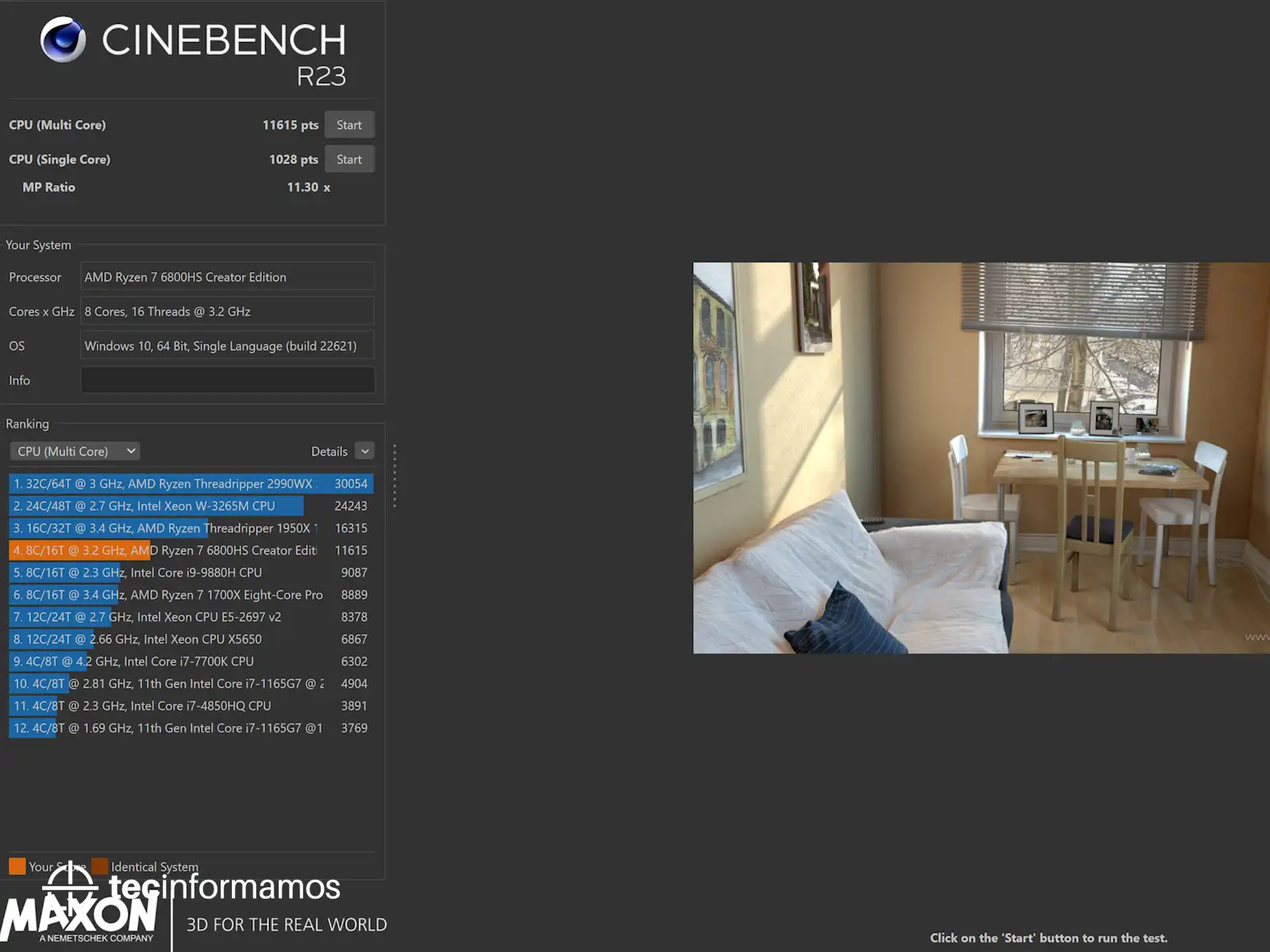Click the OS information field
The width and height of the screenshot is (1270, 952).
click(x=227, y=346)
